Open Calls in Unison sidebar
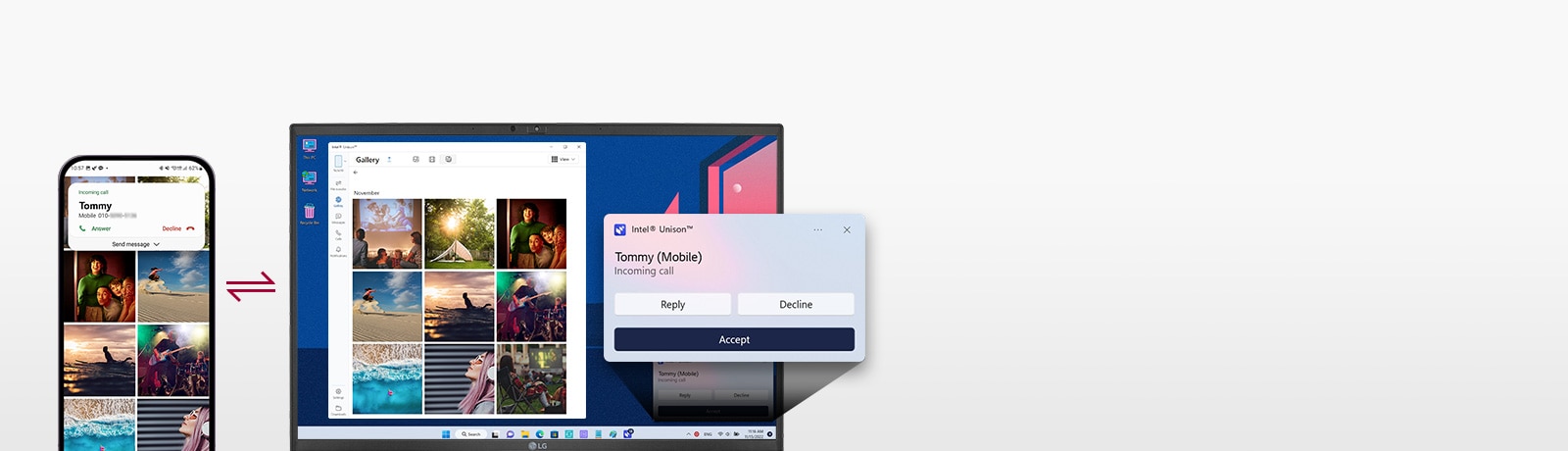The image size is (1568, 451). [338, 234]
